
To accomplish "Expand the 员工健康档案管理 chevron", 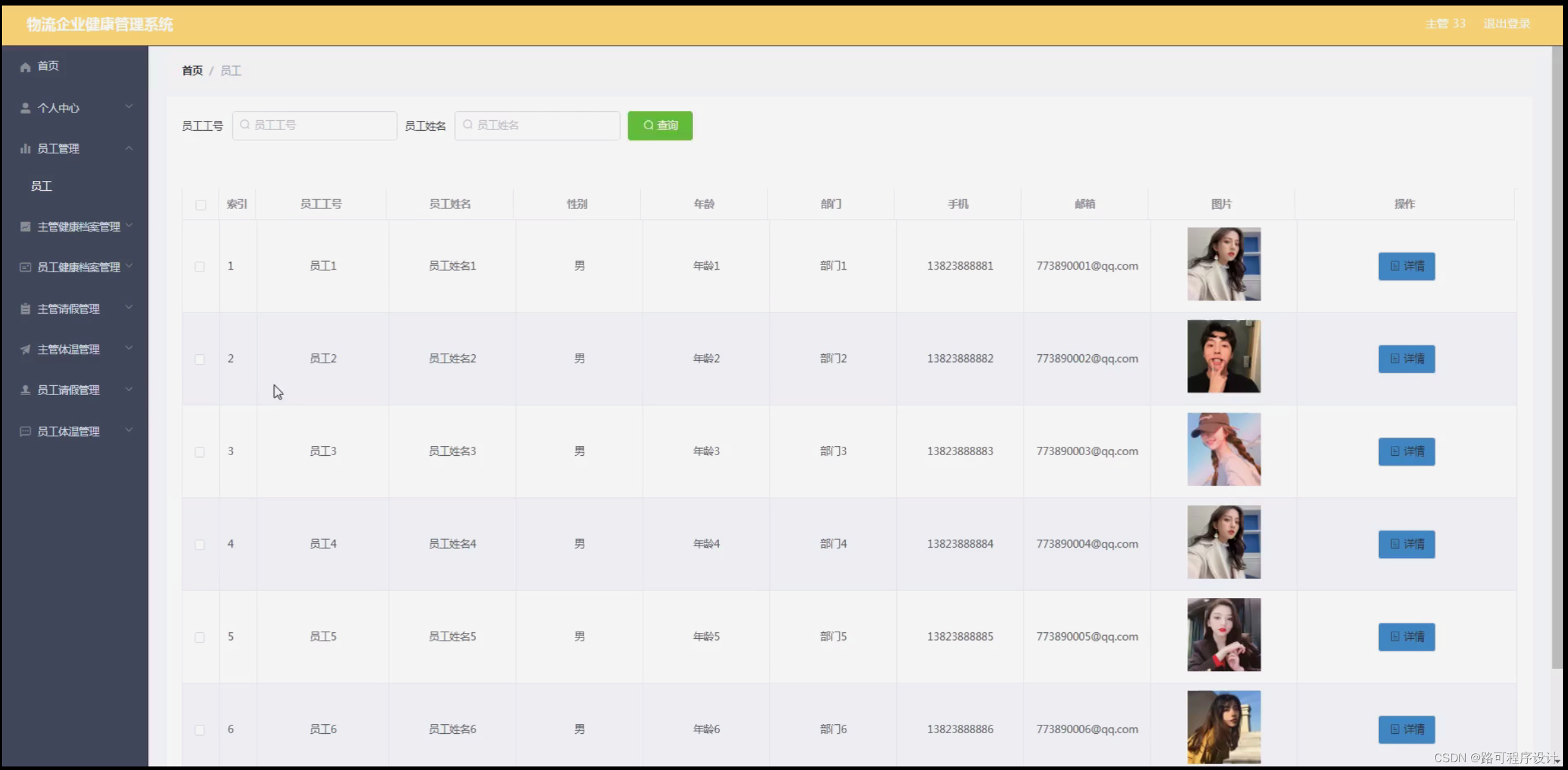I will (129, 266).
